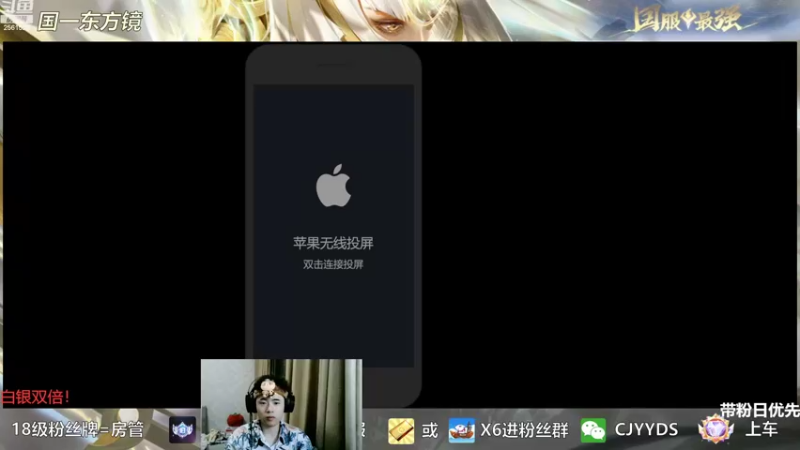The height and width of the screenshot is (450, 800).
Task: Click the red 白银双倍! text
Action: click(x=35, y=397)
